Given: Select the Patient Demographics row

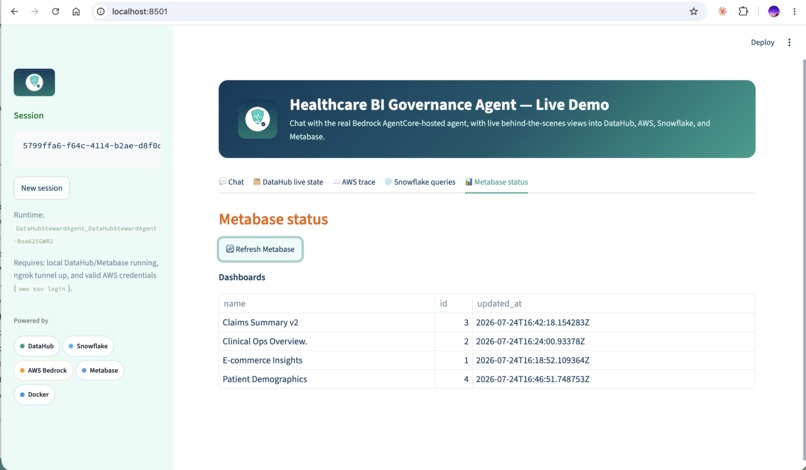Looking at the screenshot, I should tap(487, 379).
